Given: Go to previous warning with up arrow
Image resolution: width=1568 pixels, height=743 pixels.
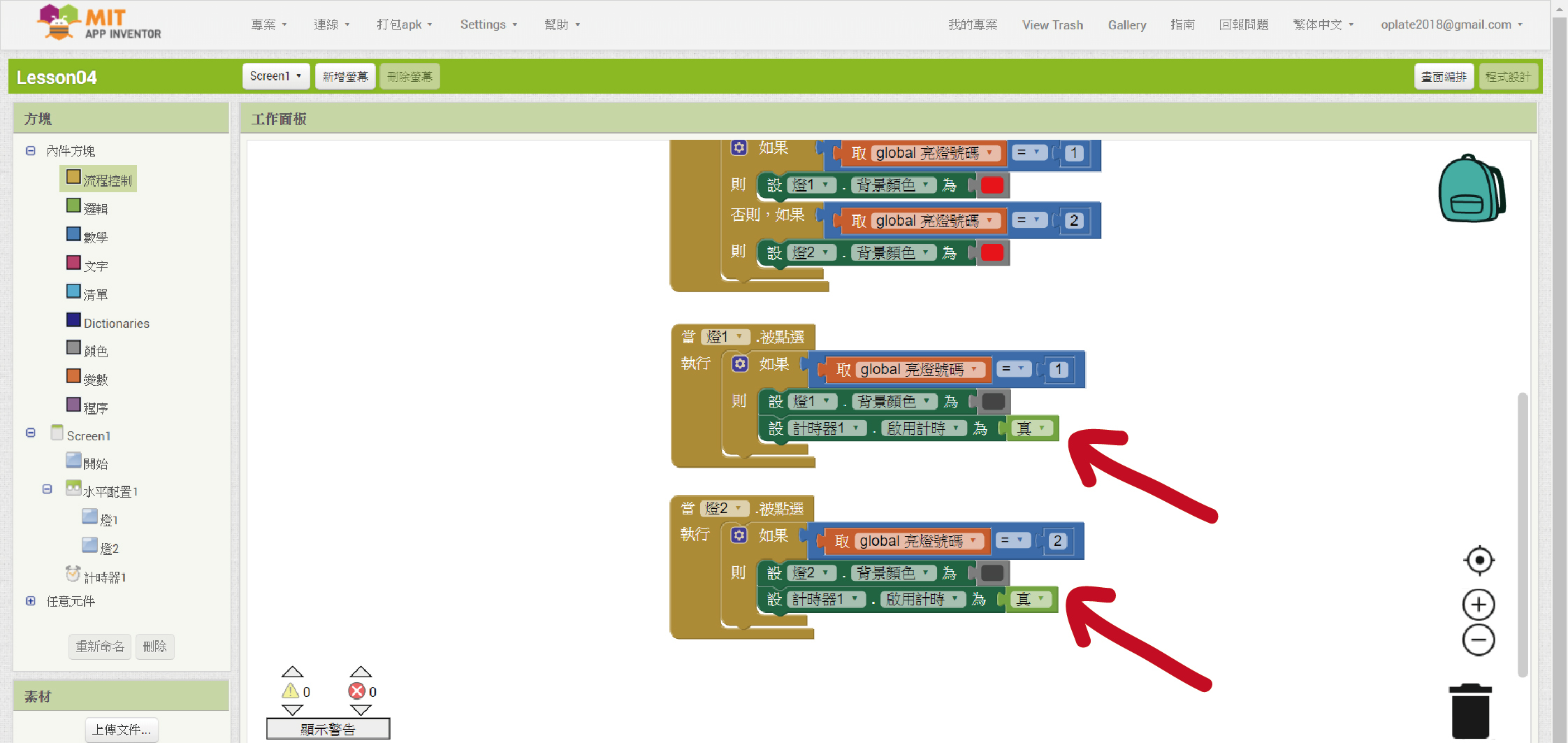Looking at the screenshot, I should [x=292, y=672].
